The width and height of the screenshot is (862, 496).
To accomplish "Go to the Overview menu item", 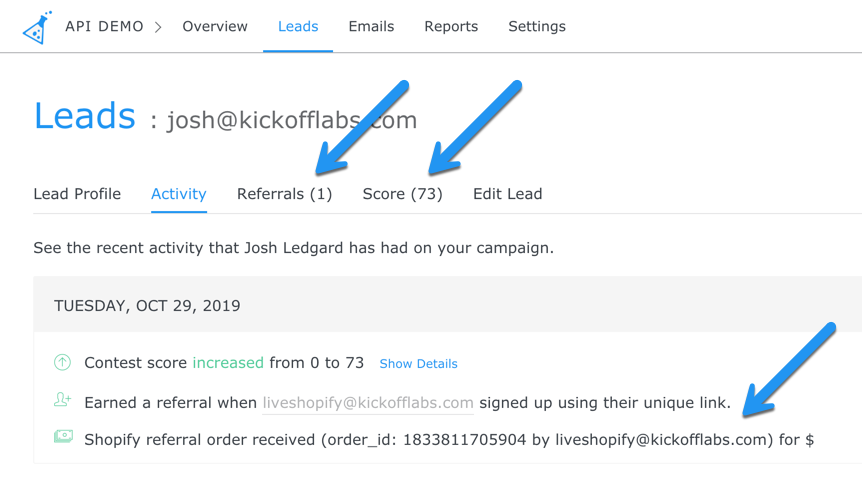I will coord(215,27).
